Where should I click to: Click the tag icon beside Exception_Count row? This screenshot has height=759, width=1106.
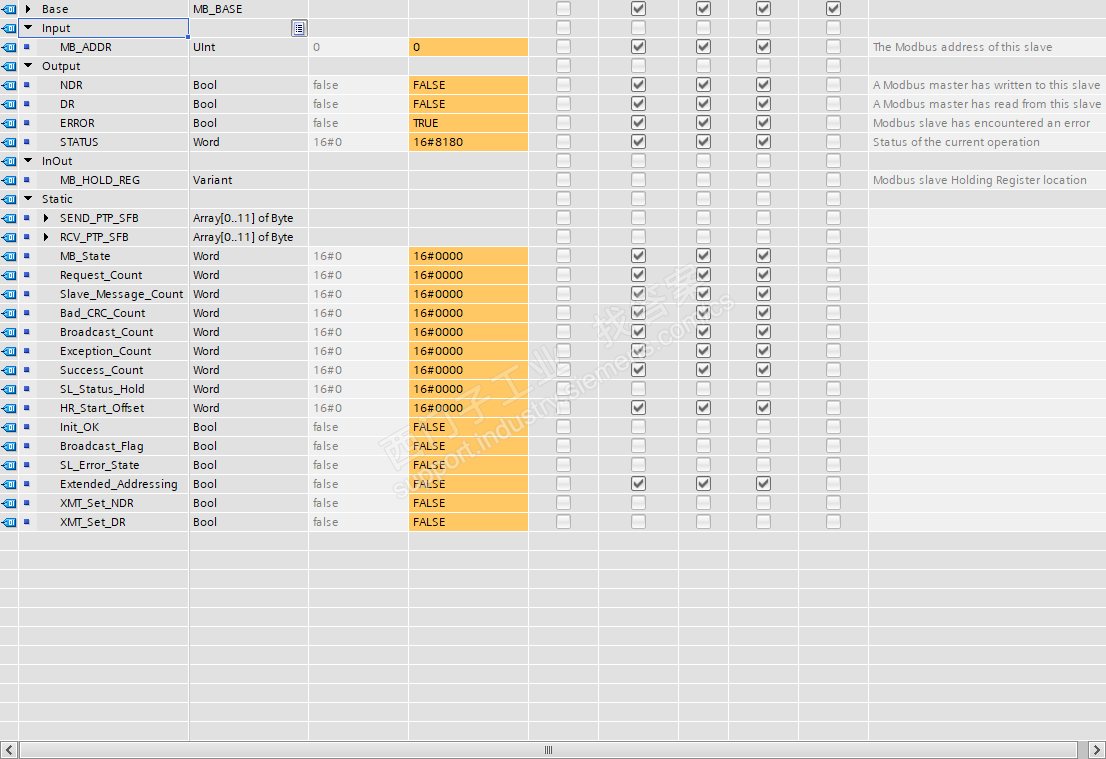pyautogui.click(x=9, y=352)
